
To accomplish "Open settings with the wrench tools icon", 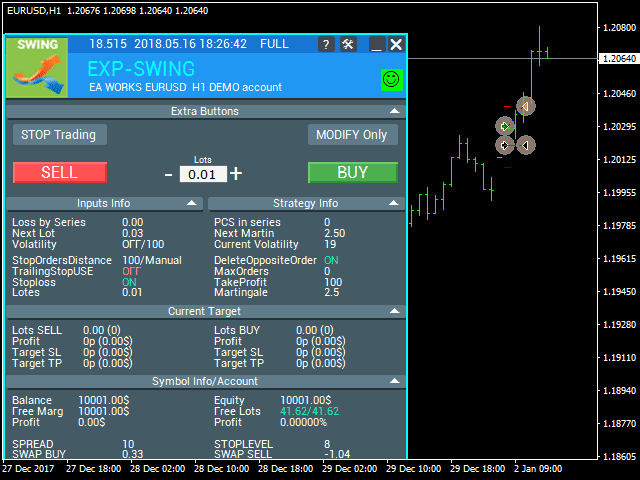I will click(x=348, y=44).
